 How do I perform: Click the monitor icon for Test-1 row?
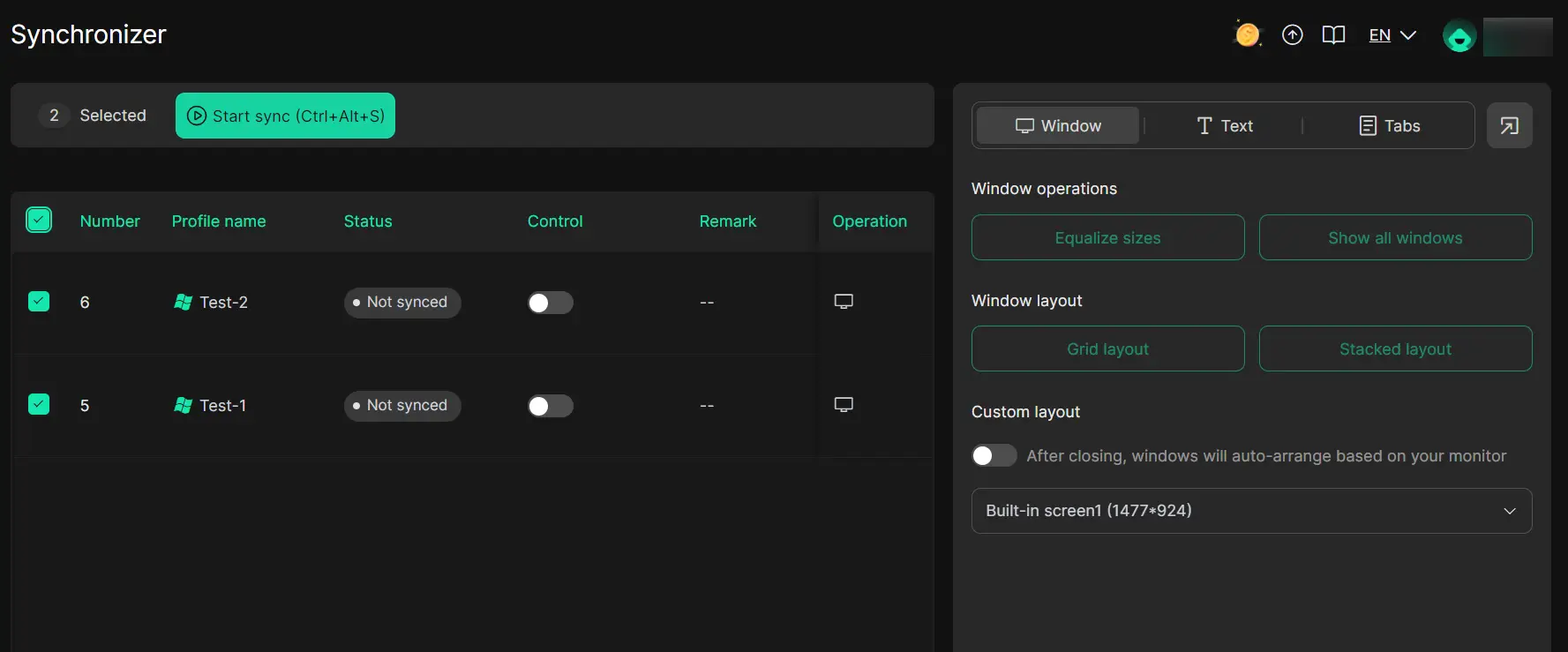tap(844, 405)
